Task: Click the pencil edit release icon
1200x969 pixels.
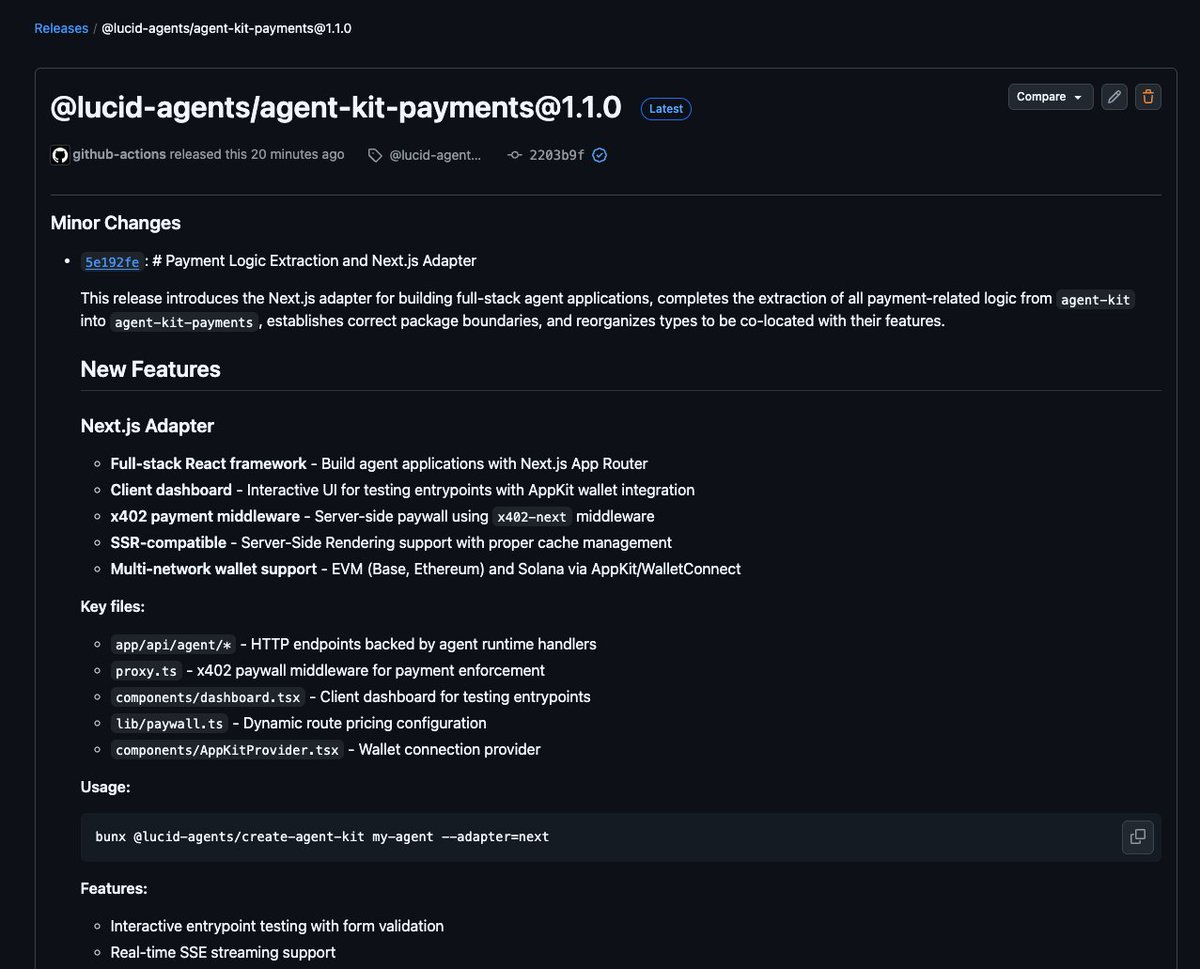Action: click(x=1114, y=97)
